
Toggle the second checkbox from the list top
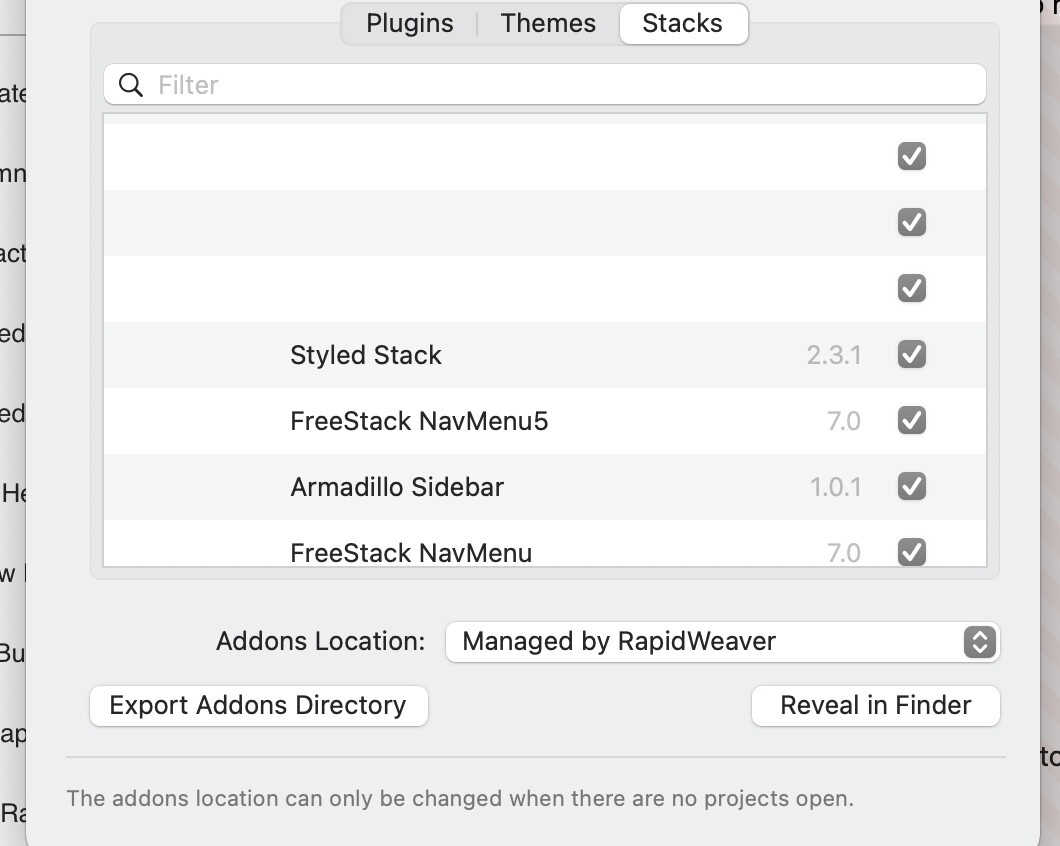point(911,222)
